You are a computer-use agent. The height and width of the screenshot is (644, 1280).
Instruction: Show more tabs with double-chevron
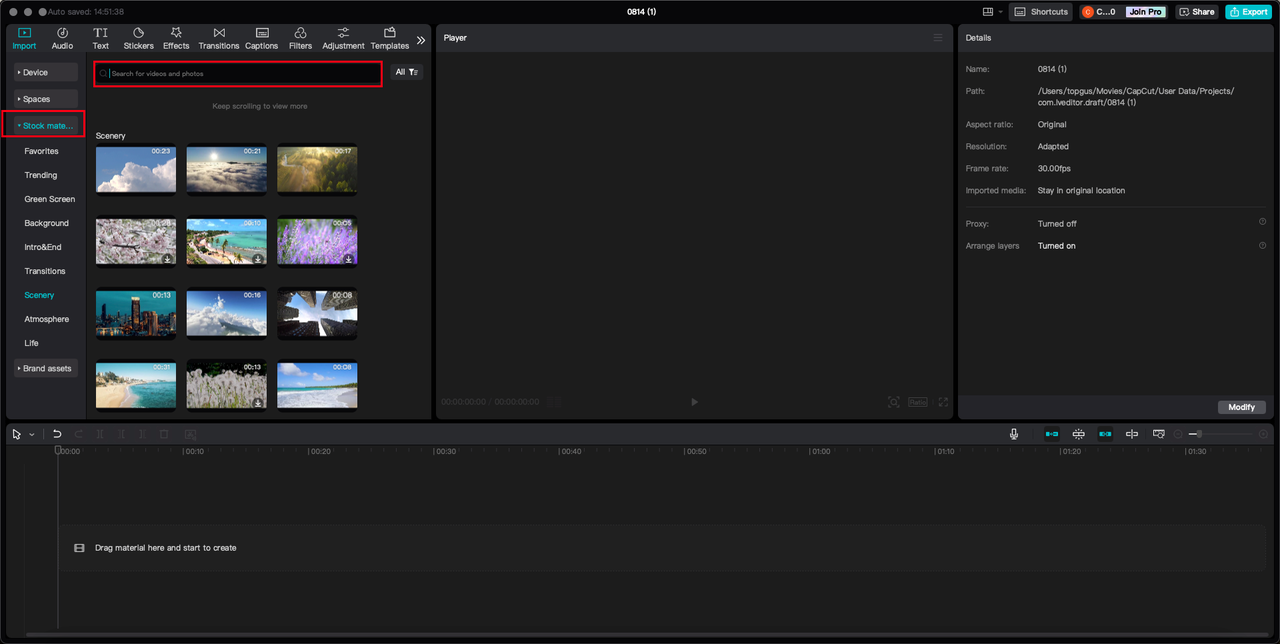(421, 40)
